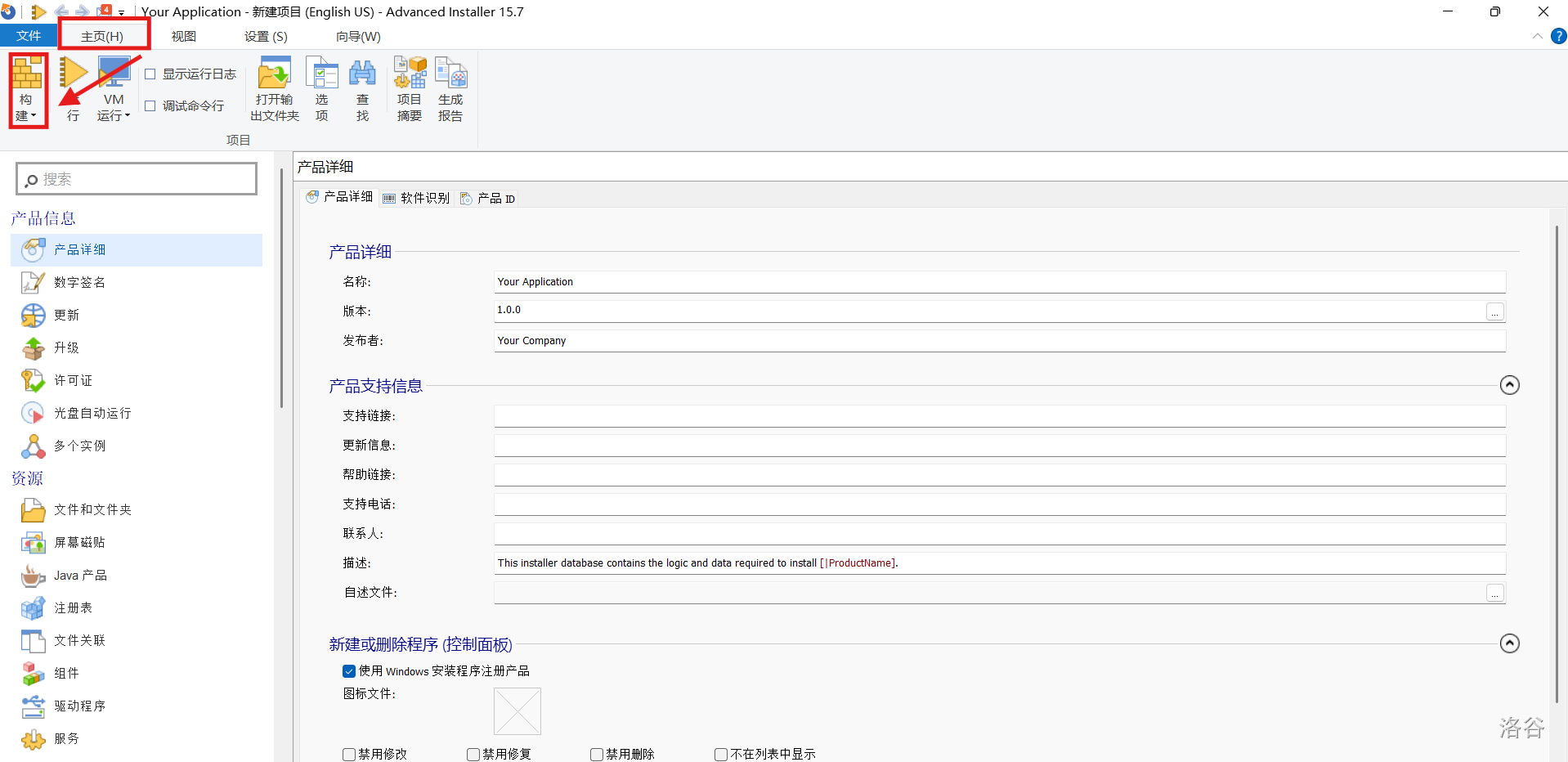Viewport: 1568px width, 762px height.
Task: Open the help question mark icon
Action: tap(1558, 36)
